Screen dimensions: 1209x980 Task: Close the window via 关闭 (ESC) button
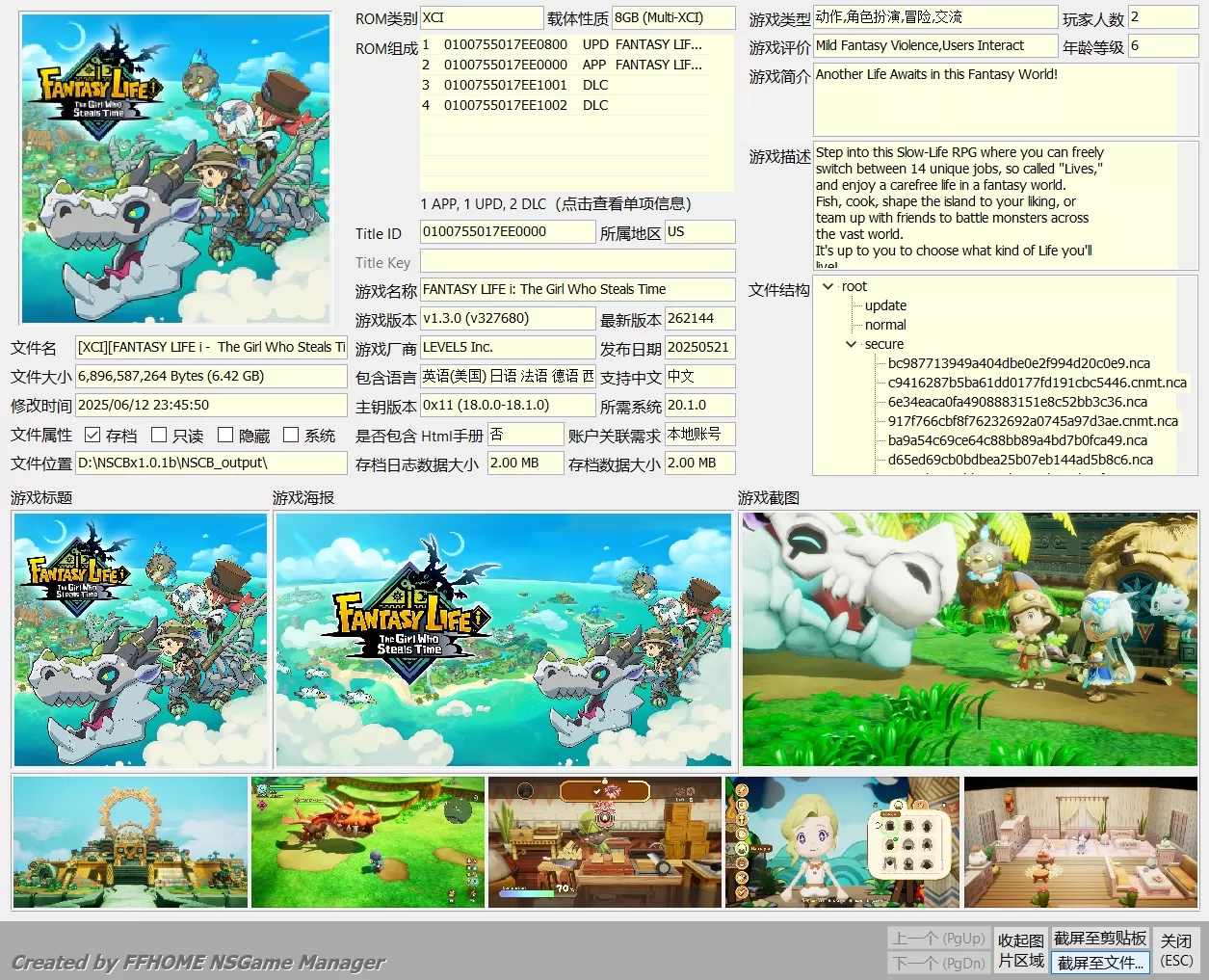coord(1176,949)
